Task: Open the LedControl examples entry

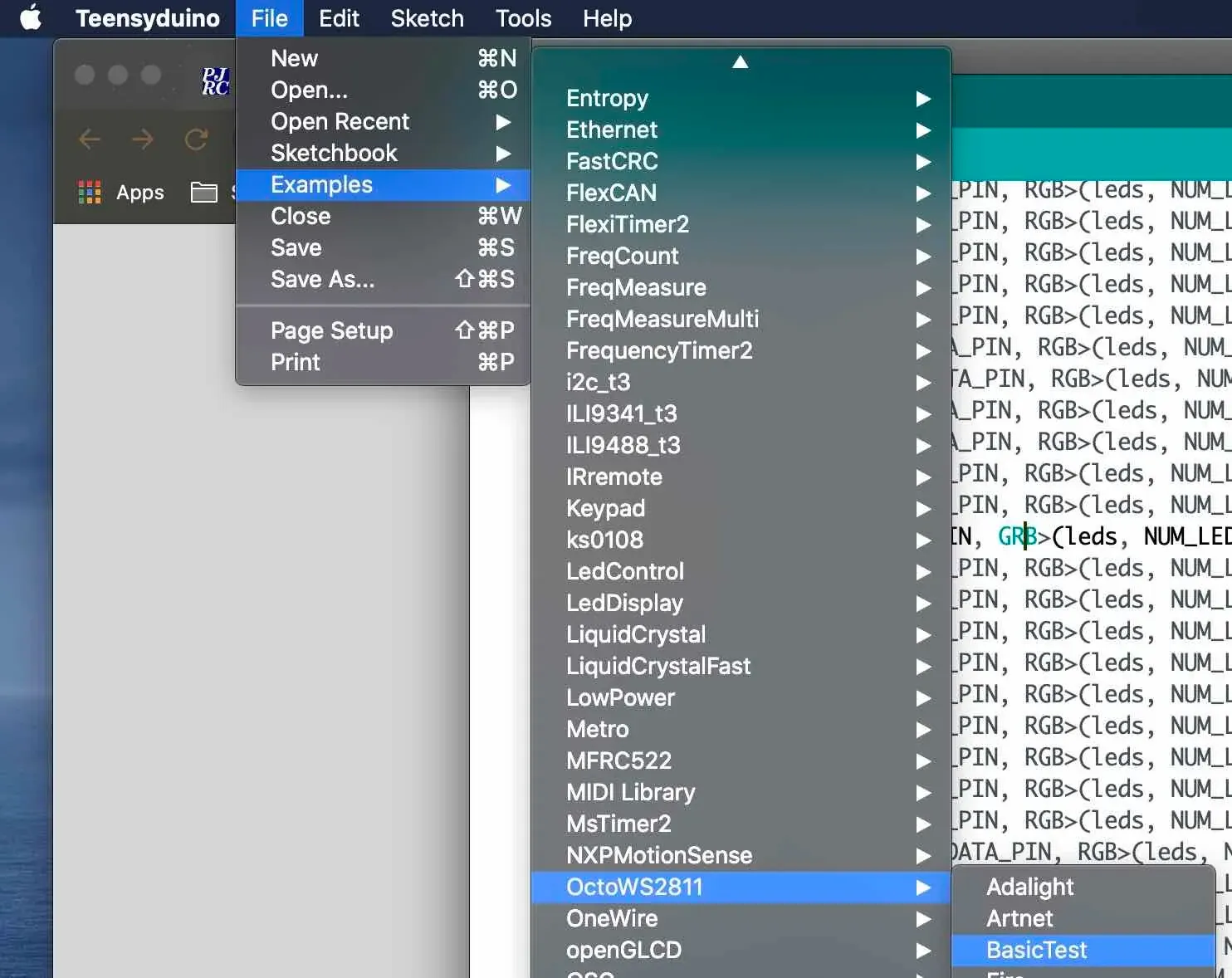Action: 741,571
